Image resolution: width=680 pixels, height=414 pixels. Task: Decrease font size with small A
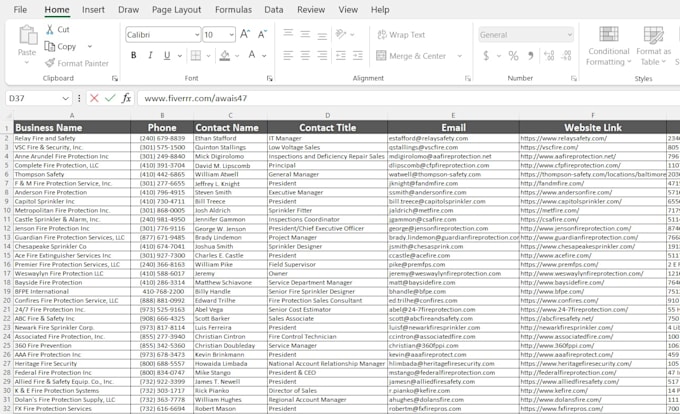pyautogui.click(x=262, y=34)
